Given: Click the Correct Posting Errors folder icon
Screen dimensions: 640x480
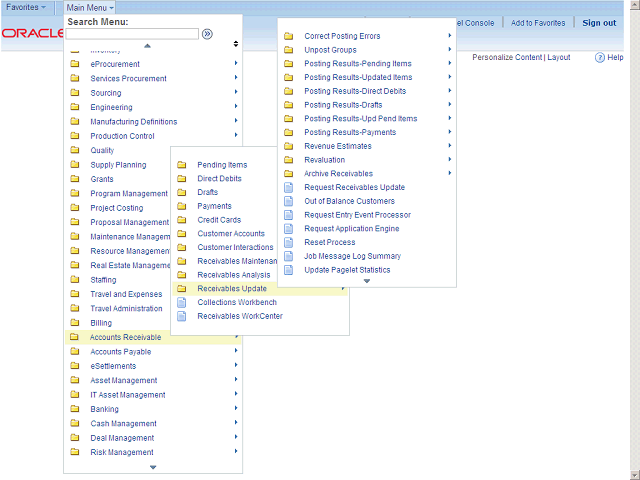Looking at the screenshot, I should (x=288, y=36).
